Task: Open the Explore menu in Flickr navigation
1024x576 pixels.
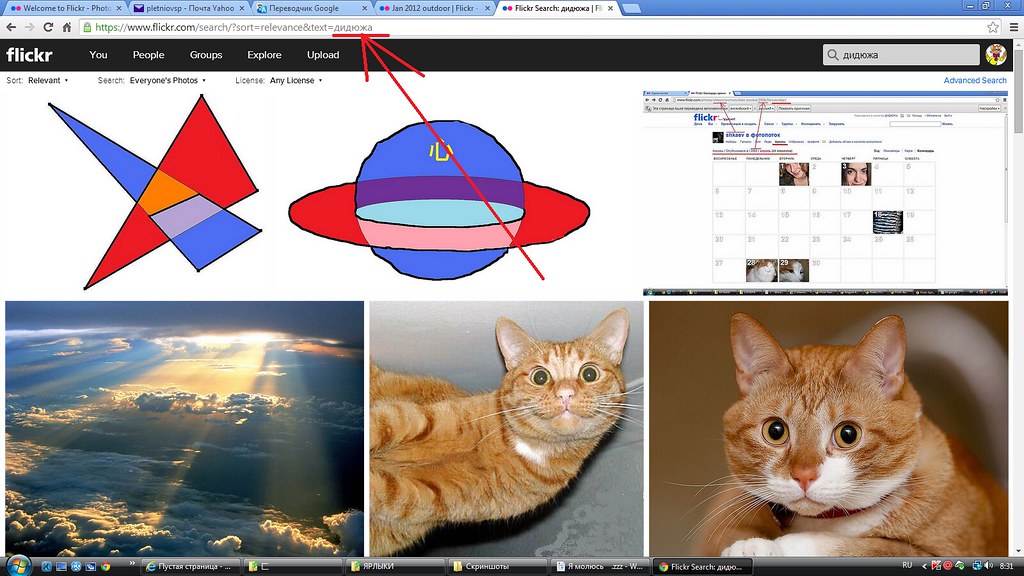Action: point(265,55)
